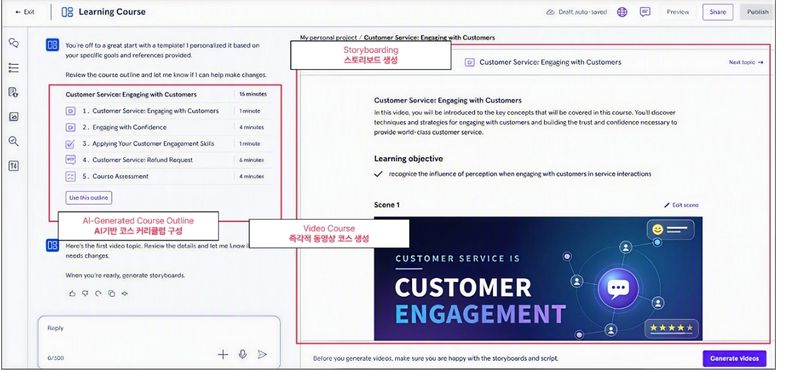Click the Learning Course logo icon
This screenshot has height=370, width=800.
(x=67, y=12)
